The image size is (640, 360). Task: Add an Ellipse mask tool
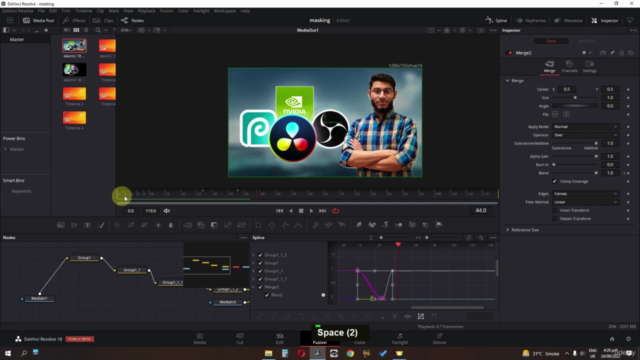pyautogui.click(x=272, y=225)
